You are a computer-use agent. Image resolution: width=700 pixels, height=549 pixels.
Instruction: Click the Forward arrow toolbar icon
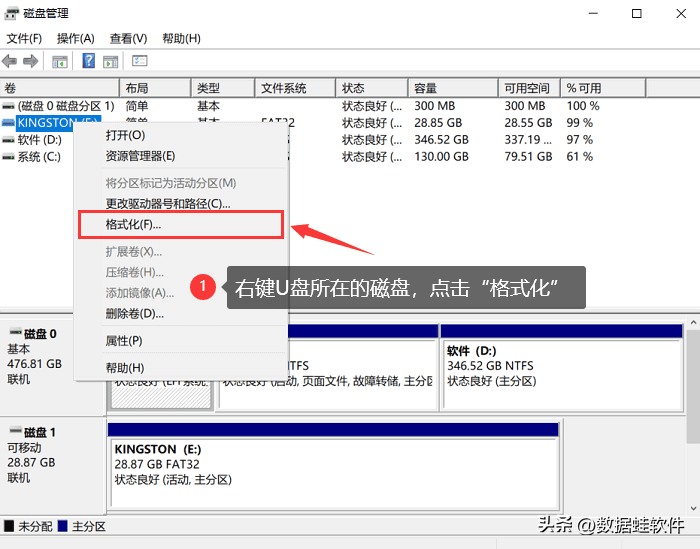point(30,62)
